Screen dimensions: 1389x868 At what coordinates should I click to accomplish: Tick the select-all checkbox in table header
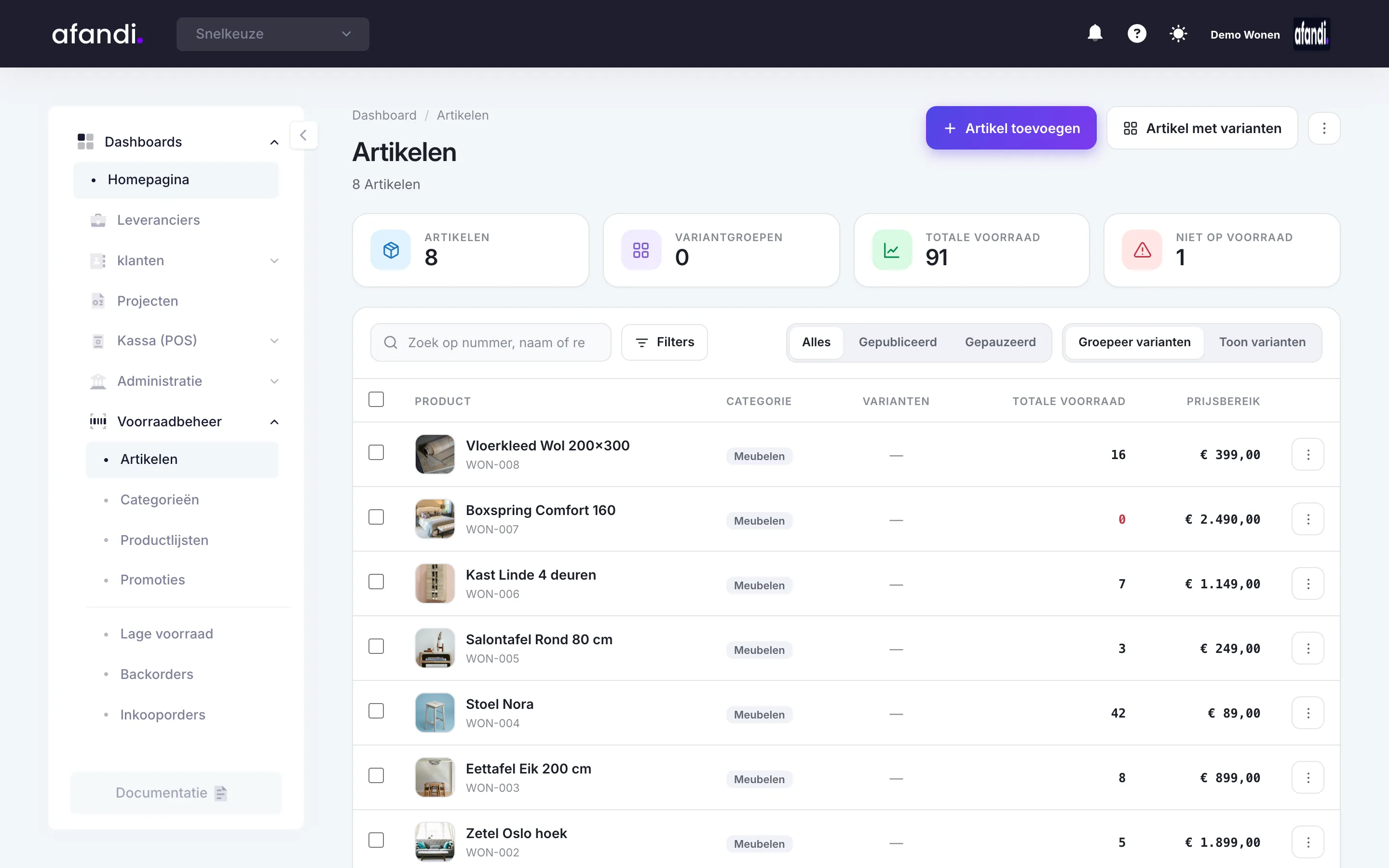(376, 400)
